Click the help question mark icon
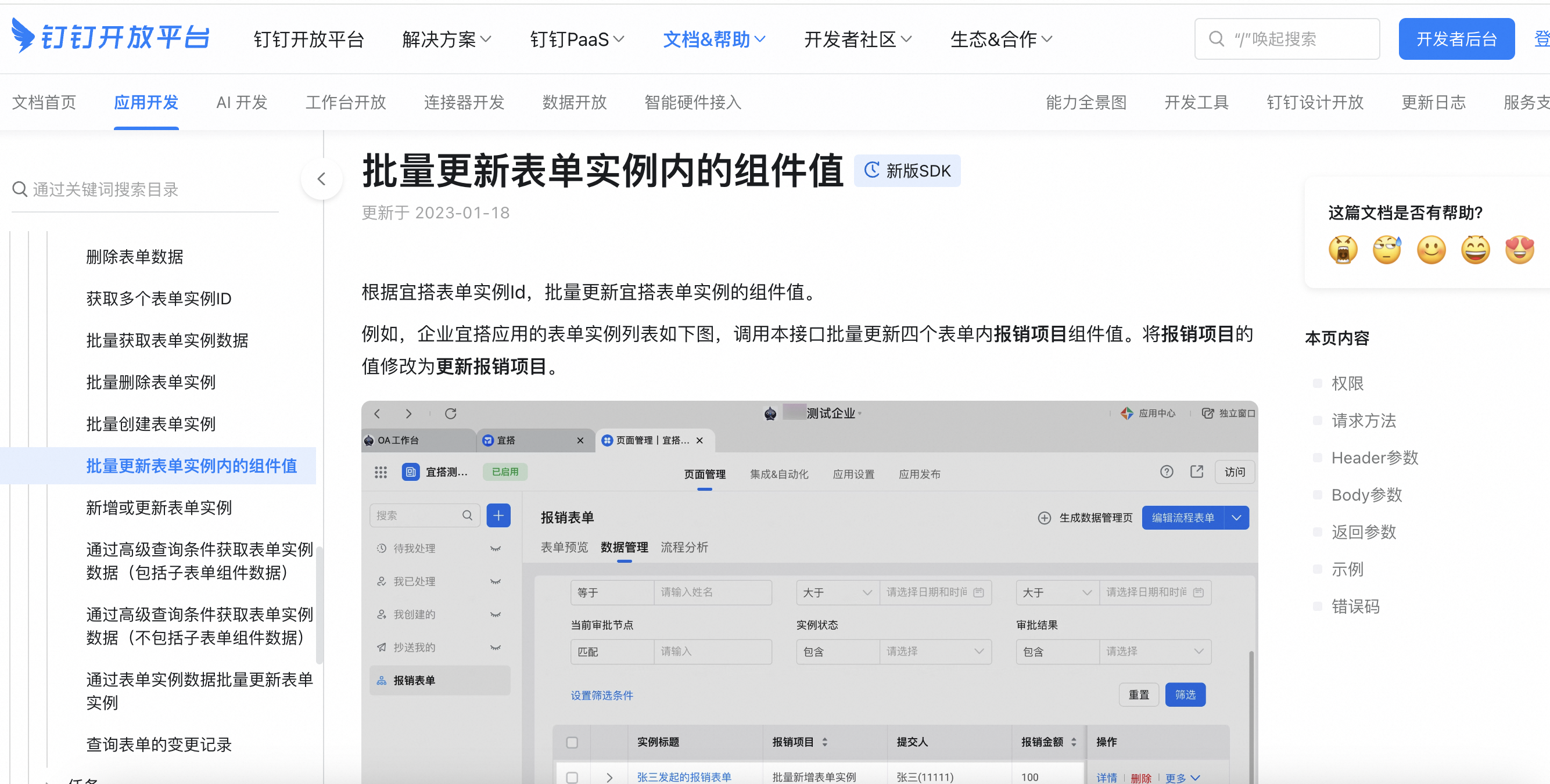This screenshot has height=784, width=1550. pos(1166,472)
